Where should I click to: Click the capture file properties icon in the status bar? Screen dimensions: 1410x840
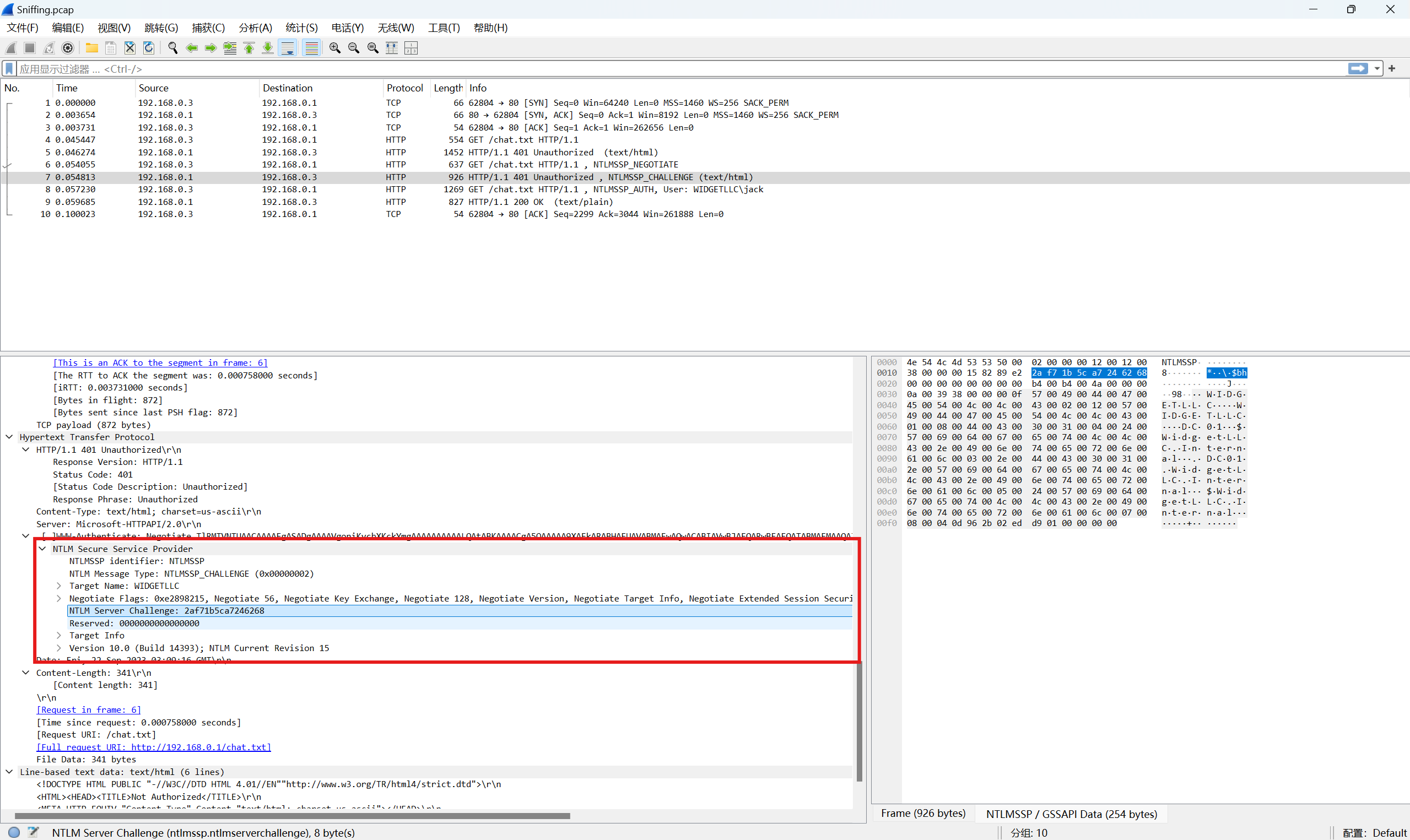pyautogui.click(x=34, y=832)
